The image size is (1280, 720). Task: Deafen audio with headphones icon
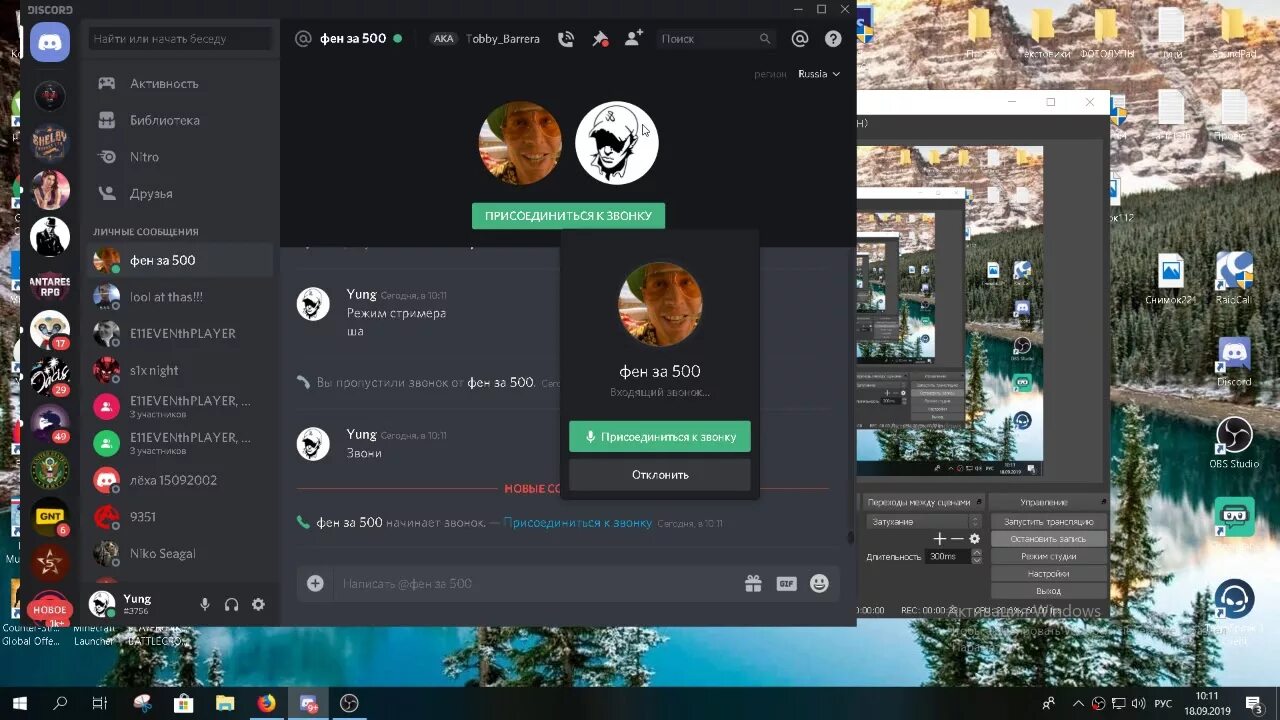pos(231,604)
